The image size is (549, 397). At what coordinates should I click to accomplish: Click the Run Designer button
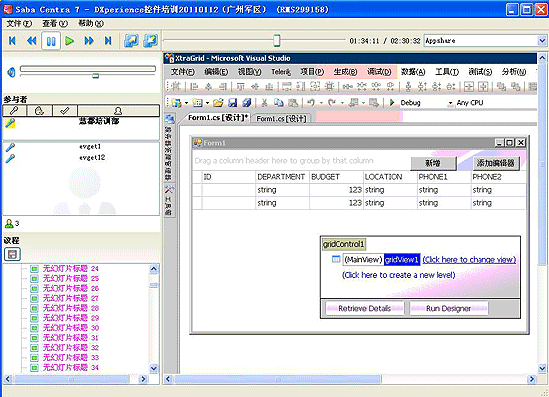[449, 308]
